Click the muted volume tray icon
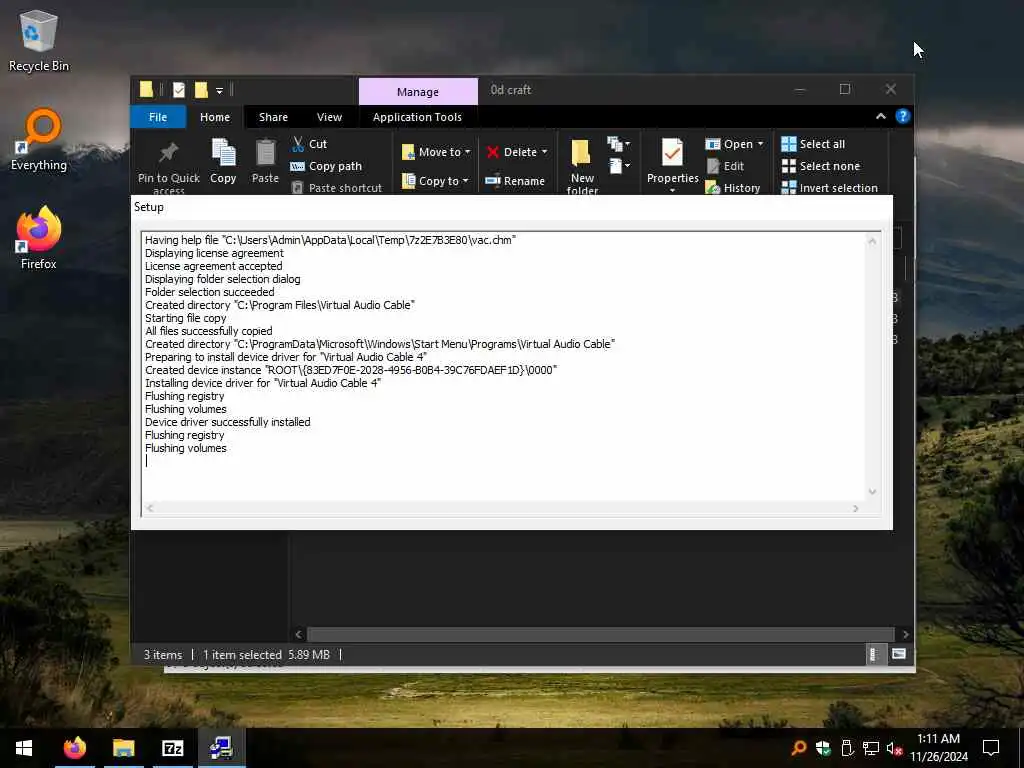Viewport: 1024px width, 768px height. pyautogui.click(x=894, y=748)
